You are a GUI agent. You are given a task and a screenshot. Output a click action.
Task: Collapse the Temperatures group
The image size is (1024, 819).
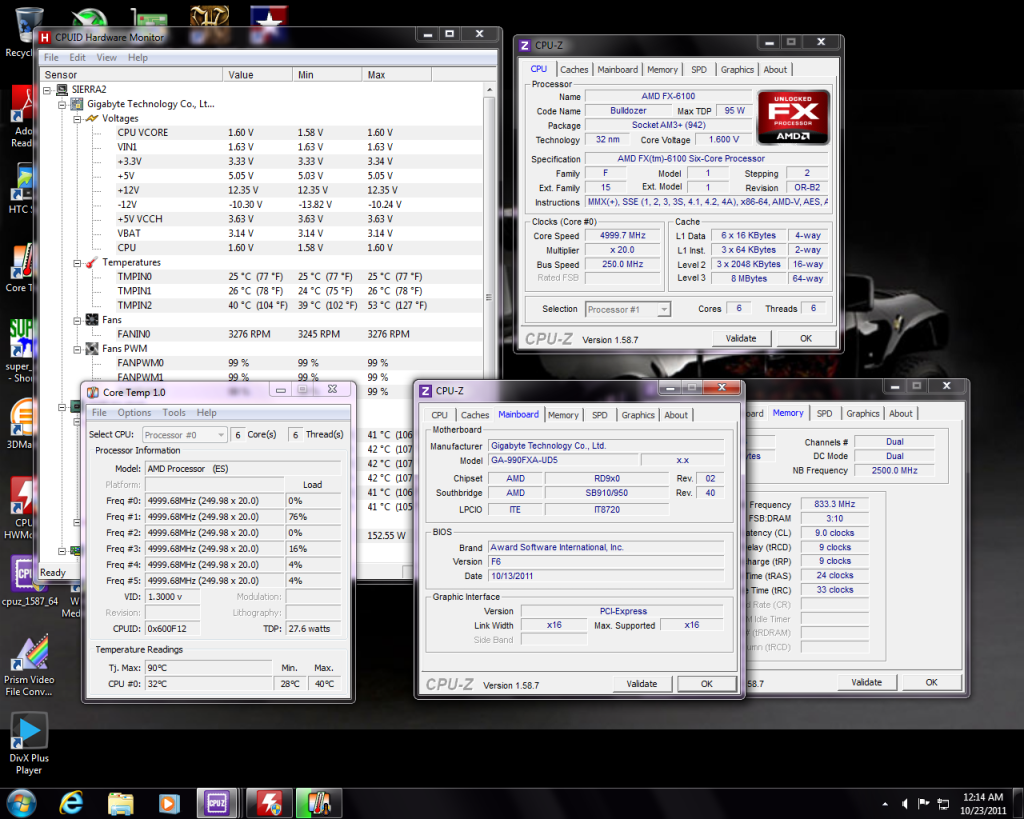pos(77,263)
